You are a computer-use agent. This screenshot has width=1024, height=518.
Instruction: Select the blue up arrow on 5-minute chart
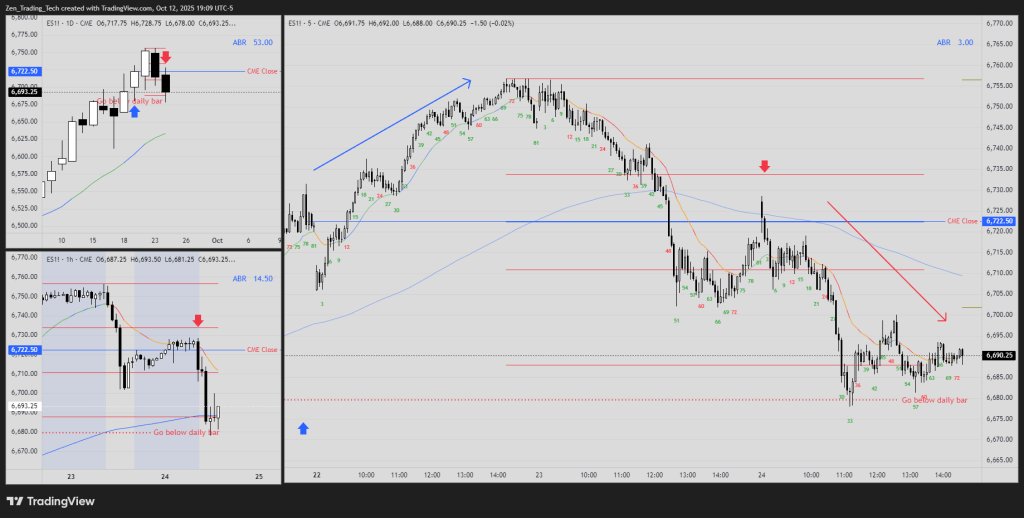pyautogui.click(x=304, y=428)
